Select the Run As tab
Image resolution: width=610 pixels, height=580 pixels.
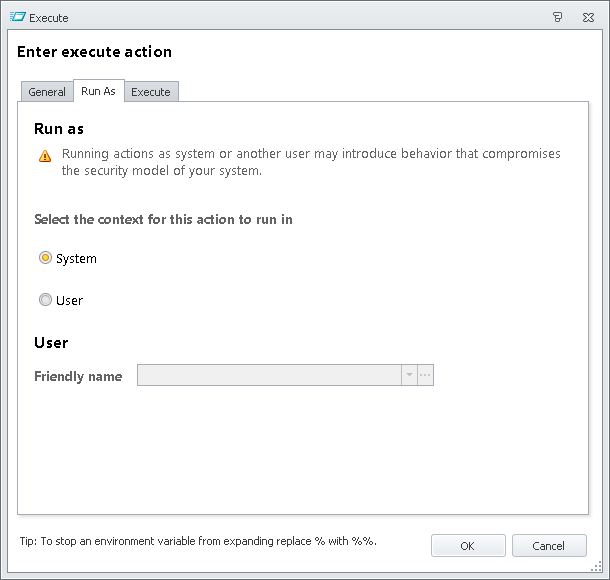(x=98, y=91)
